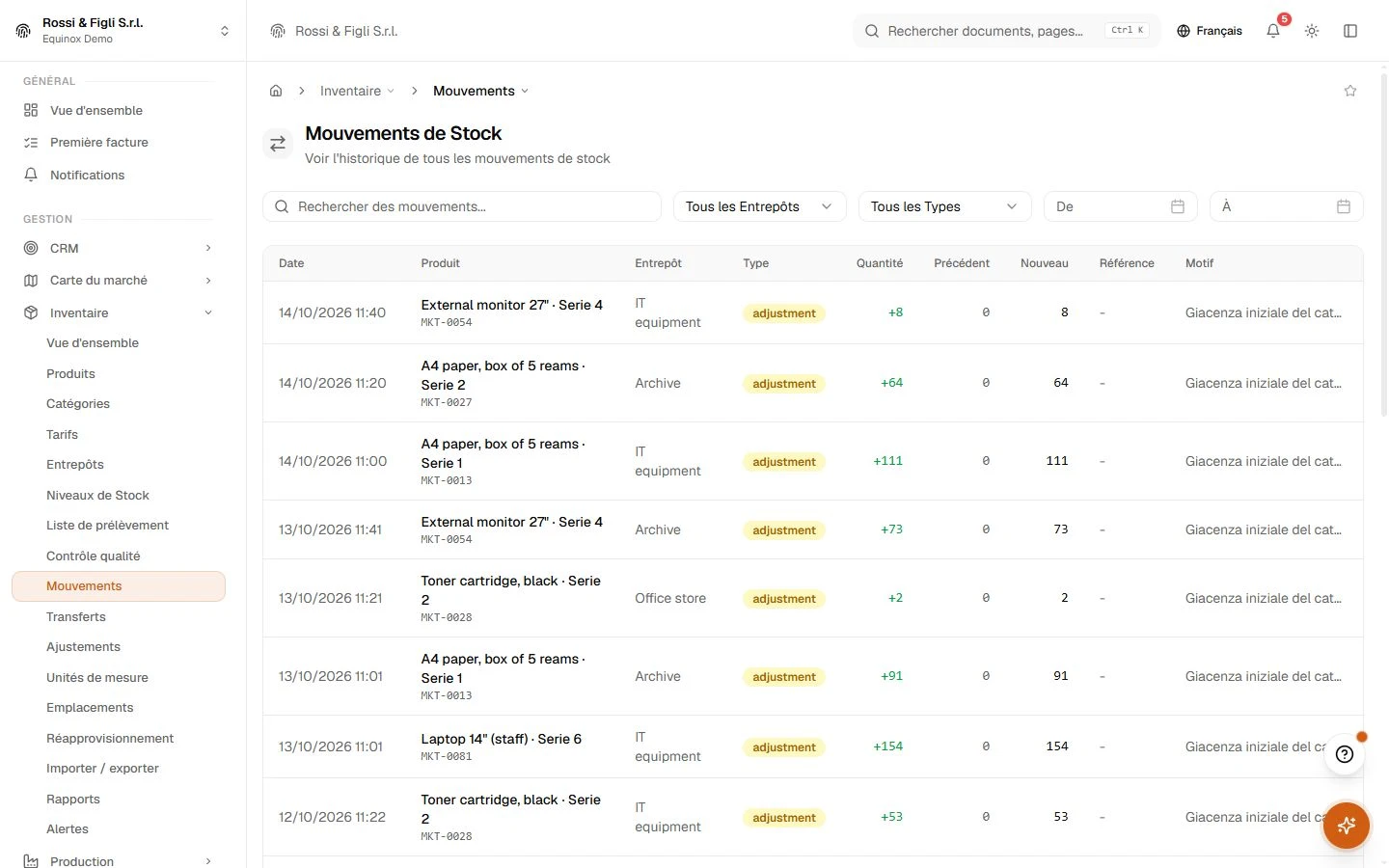Image resolution: width=1389 pixels, height=868 pixels.
Task: Click the Laptop 14" (staff) · Serie 6 product
Action: coord(502,739)
